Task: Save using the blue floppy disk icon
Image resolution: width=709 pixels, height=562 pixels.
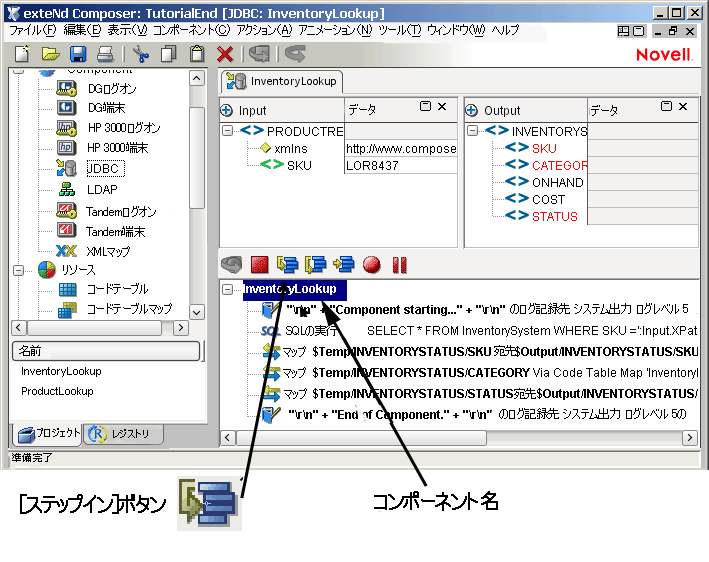Action: tap(78, 54)
